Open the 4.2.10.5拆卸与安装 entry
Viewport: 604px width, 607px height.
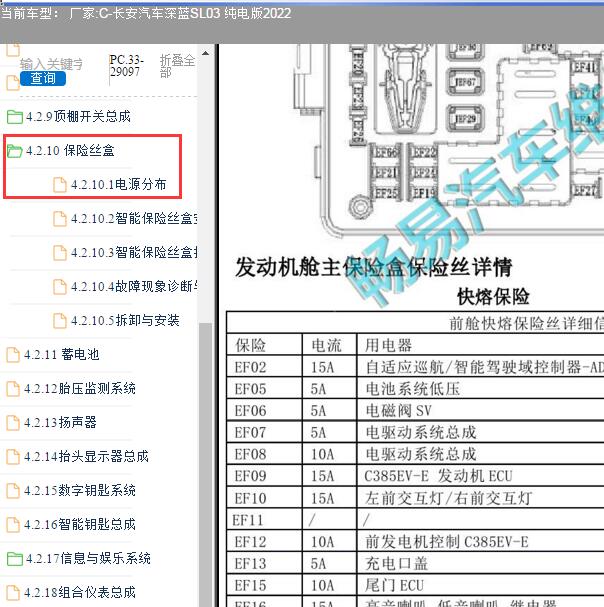[x=125, y=321]
